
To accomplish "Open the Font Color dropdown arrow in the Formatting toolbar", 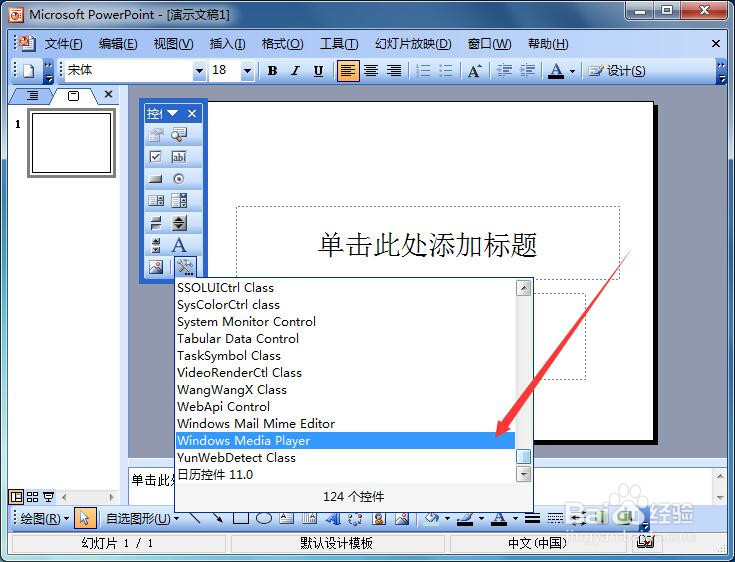I will coord(572,71).
